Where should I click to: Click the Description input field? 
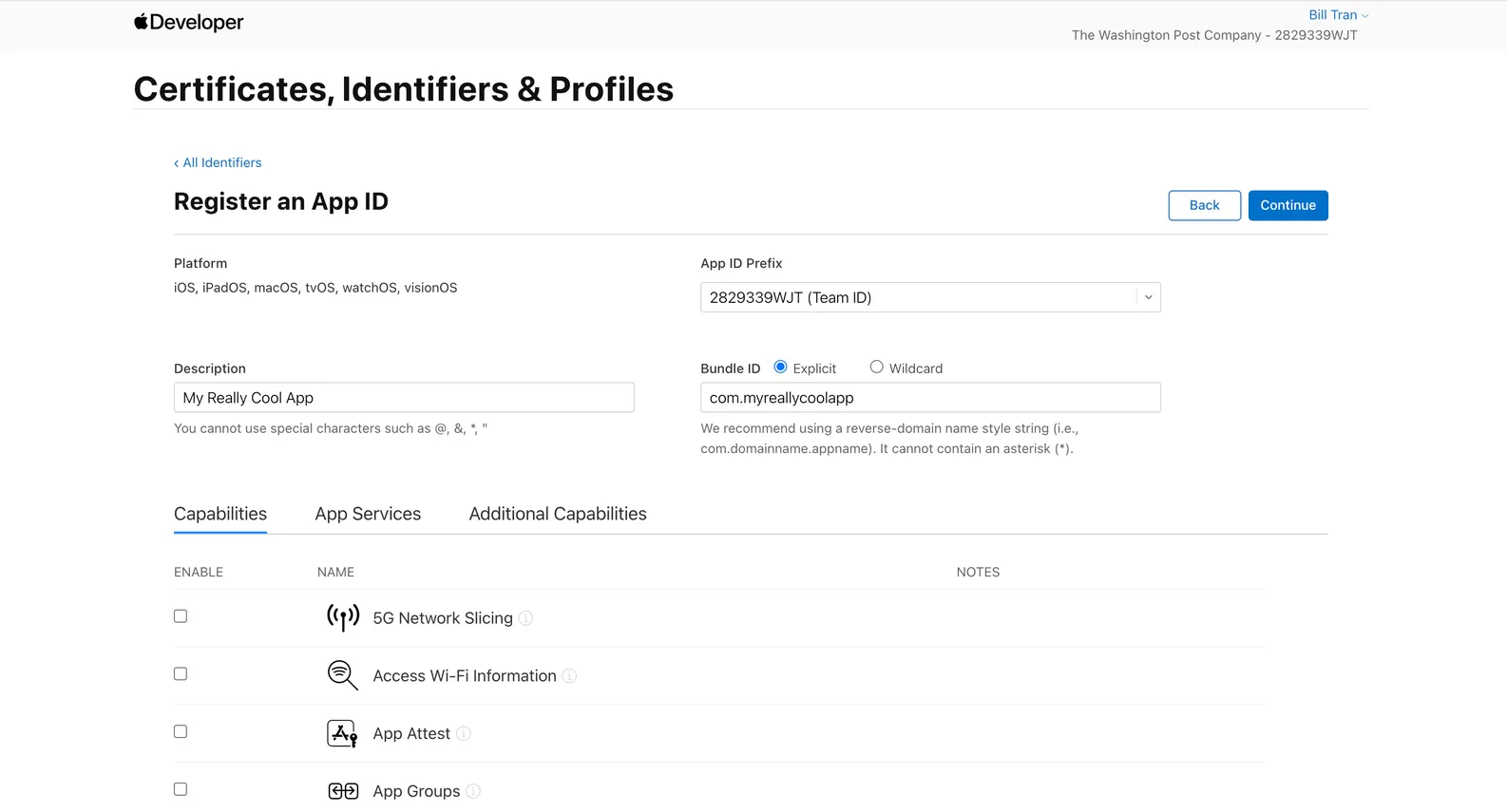pyautogui.click(x=404, y=398)
